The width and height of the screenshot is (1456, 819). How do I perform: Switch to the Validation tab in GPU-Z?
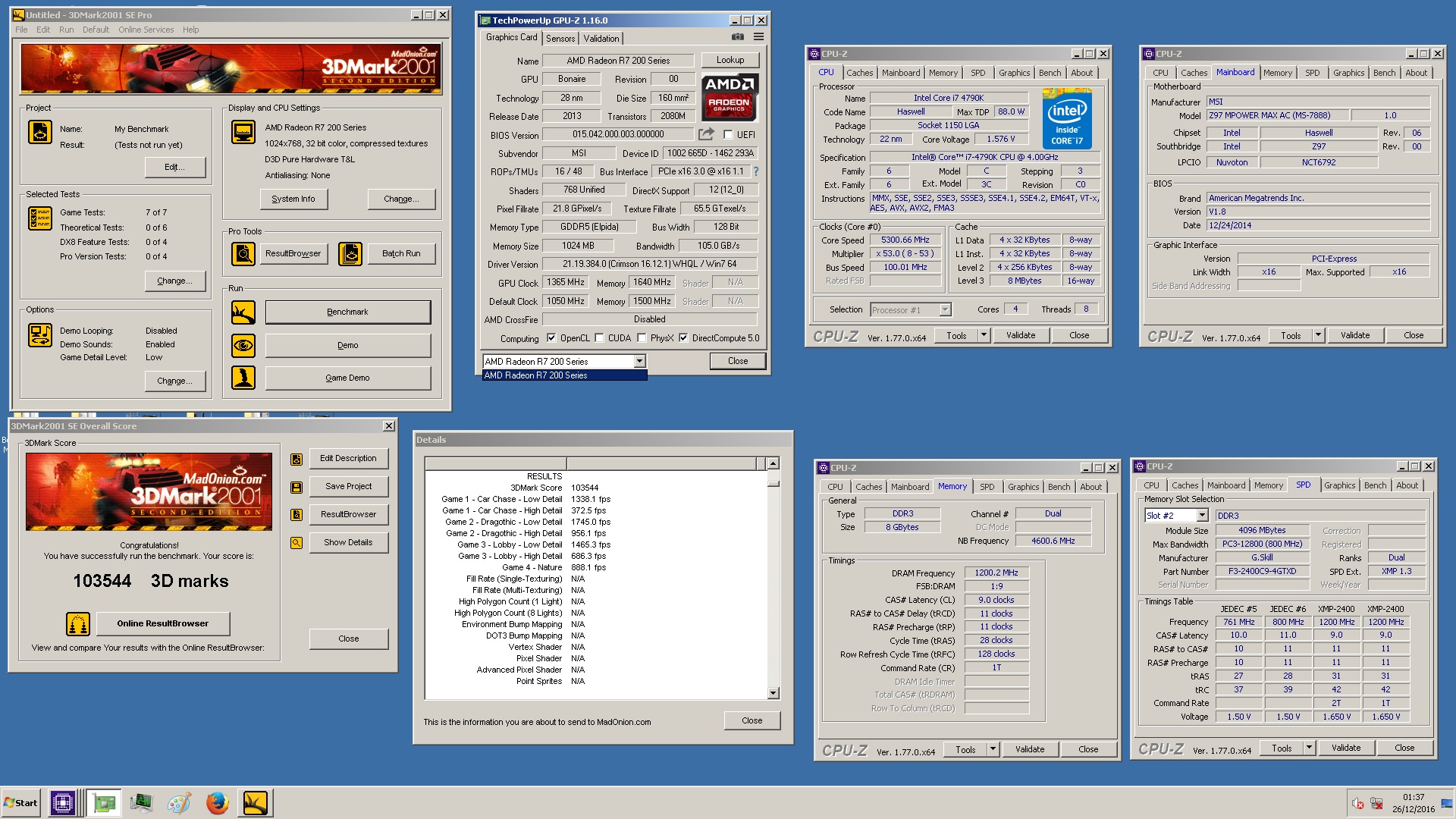pyautogui.click(x=601, y=39)
